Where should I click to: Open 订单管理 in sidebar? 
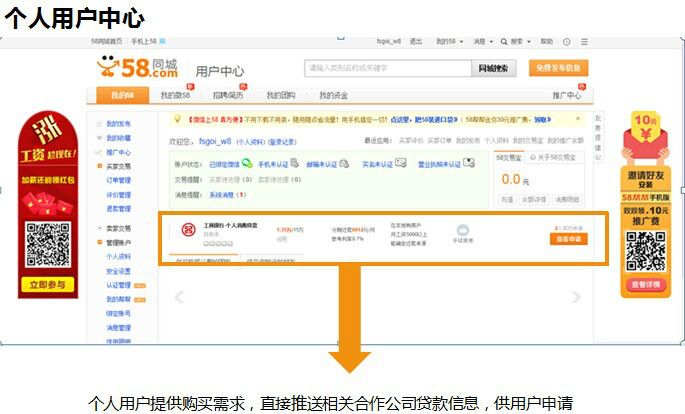(118, 180)
